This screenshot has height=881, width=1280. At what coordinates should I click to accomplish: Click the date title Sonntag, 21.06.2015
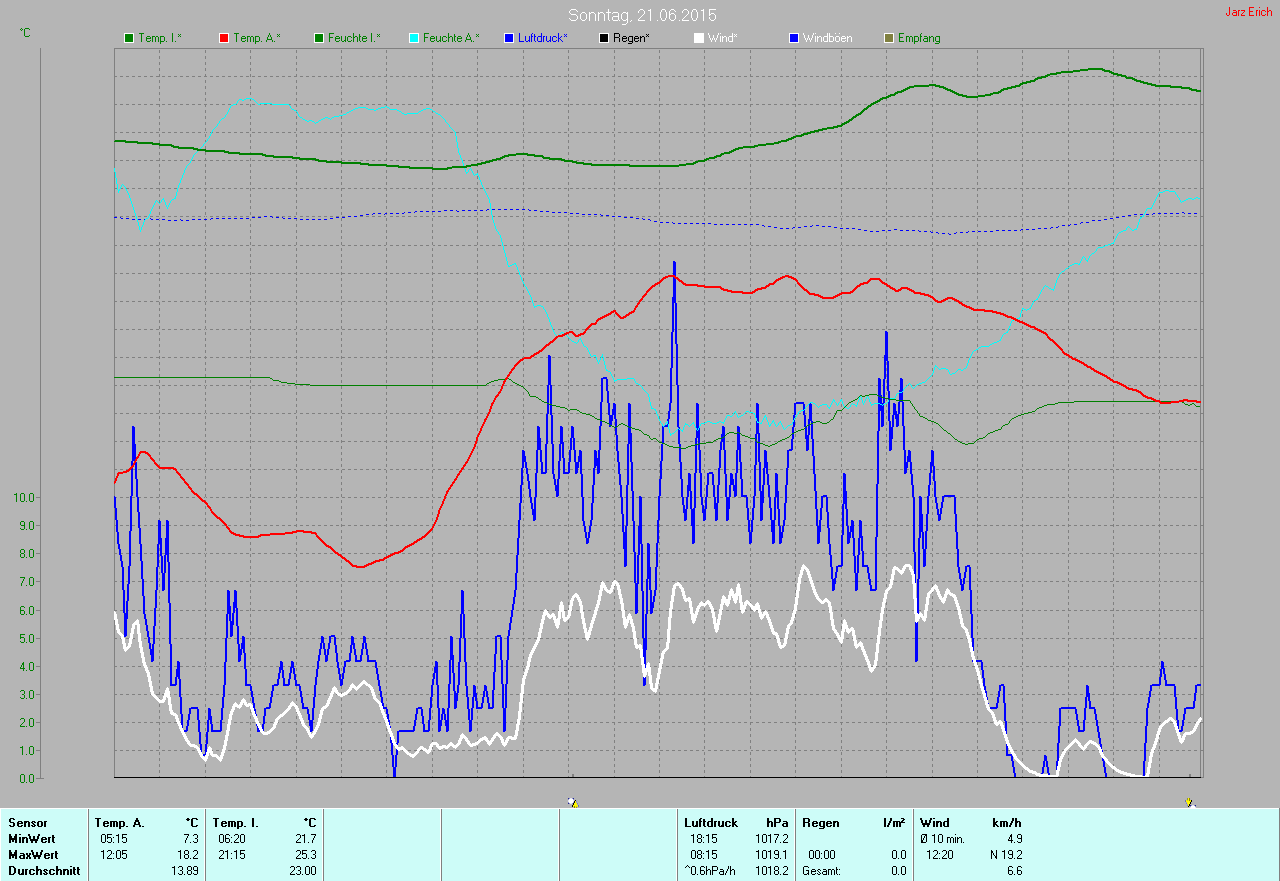(x=642, y=15)
